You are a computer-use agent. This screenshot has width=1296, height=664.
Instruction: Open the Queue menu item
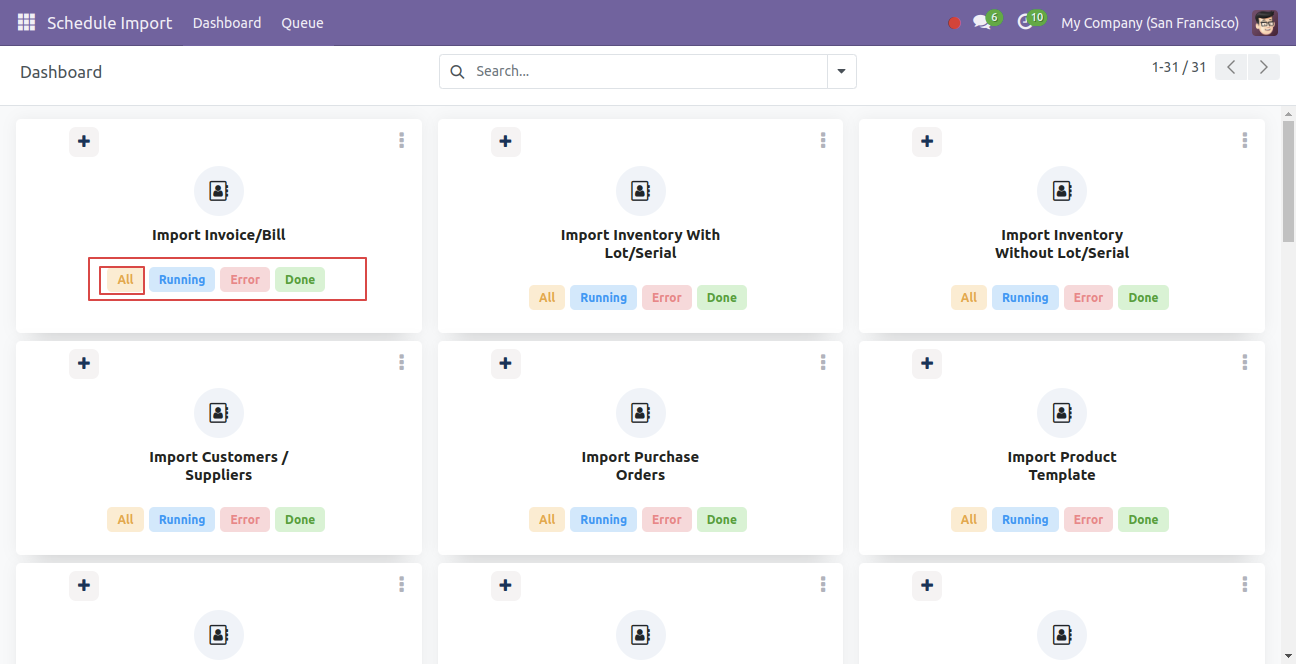[302, 23]
